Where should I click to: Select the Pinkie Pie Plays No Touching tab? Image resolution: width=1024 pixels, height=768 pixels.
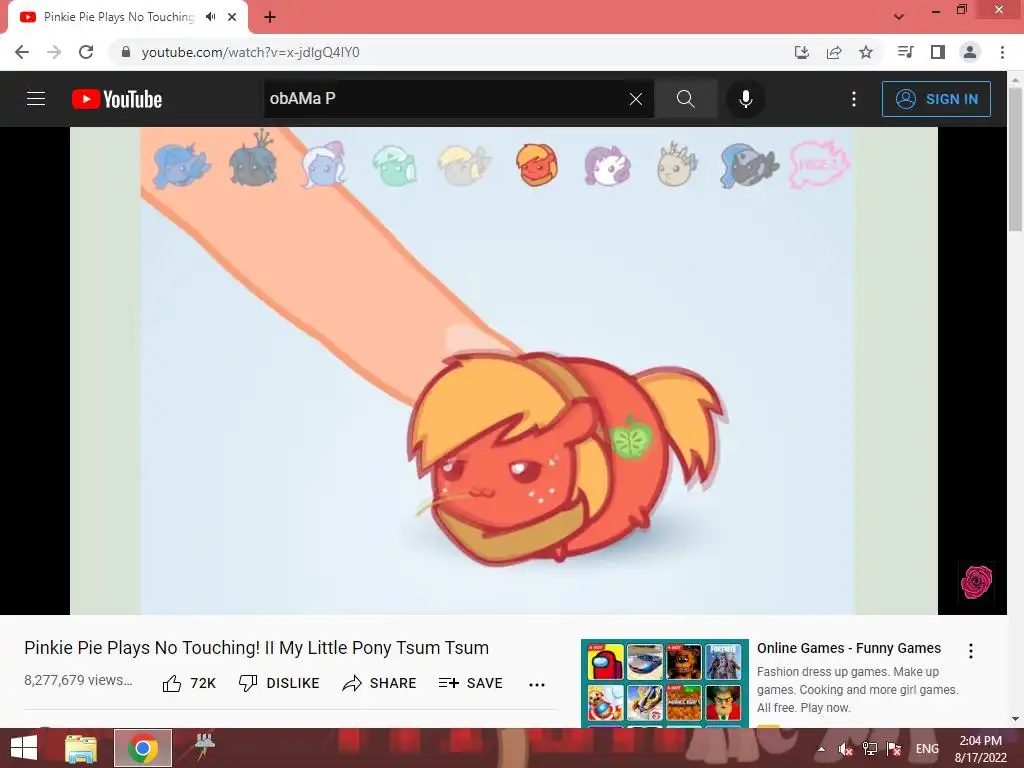point(120,17)
